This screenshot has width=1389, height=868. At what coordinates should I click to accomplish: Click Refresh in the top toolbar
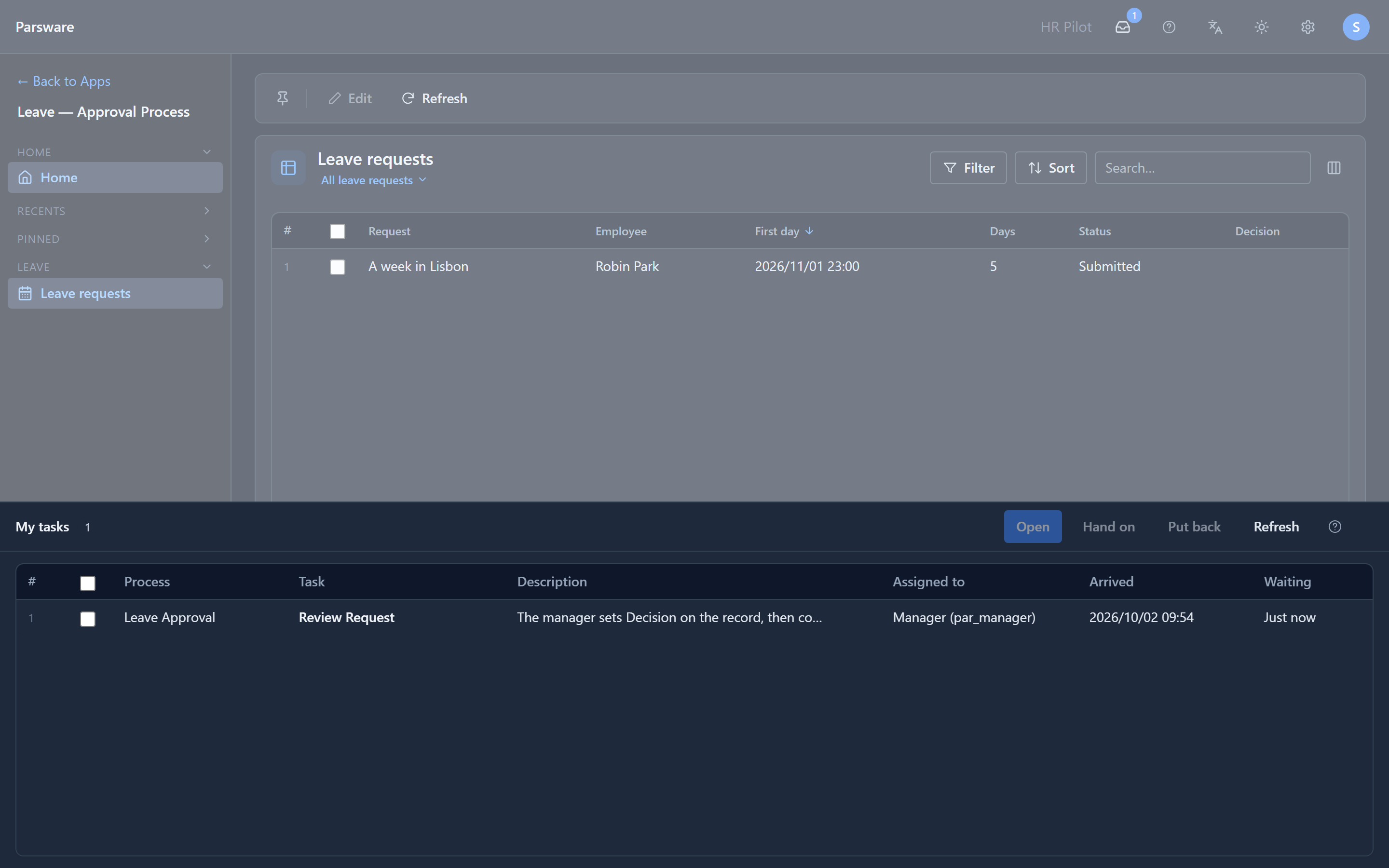click(x=435, y=98)
